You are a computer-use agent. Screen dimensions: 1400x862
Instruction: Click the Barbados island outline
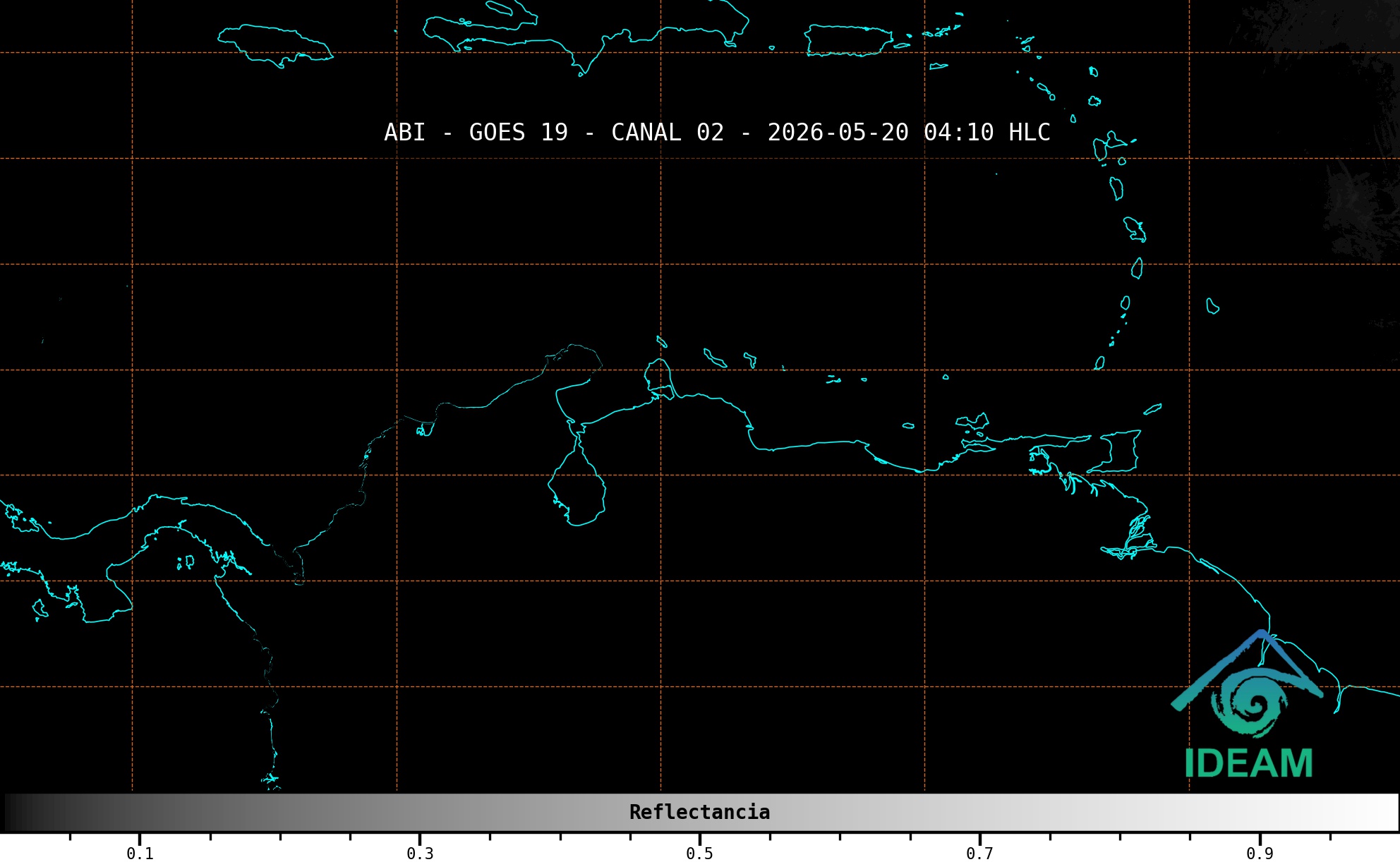pyautogui.click(x=1212, y=305)
